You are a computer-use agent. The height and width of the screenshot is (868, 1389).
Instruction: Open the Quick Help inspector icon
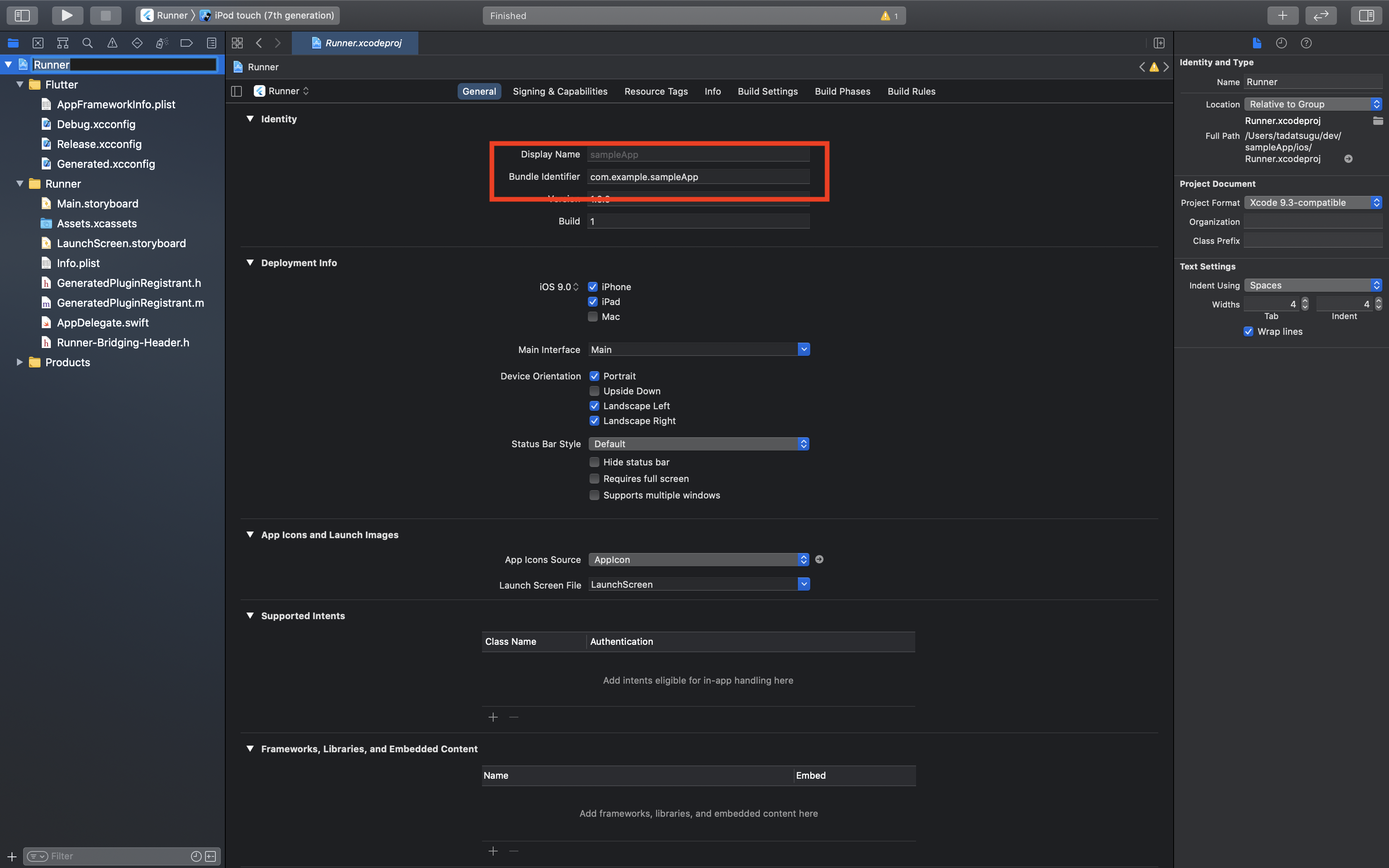coord(1306,43)
